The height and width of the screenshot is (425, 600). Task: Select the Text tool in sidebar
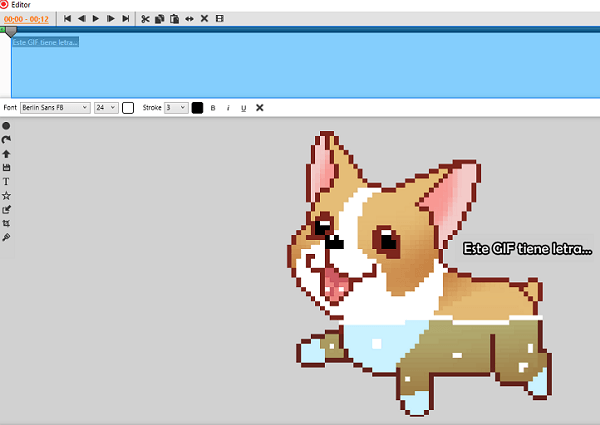6,182
